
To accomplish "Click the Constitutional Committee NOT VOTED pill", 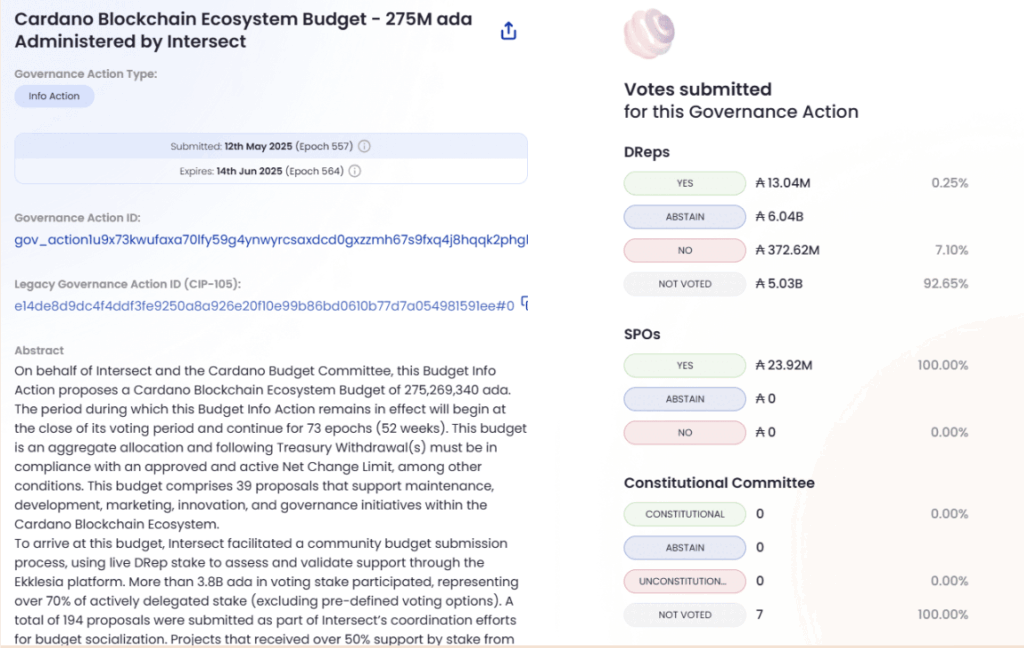I will click(x=684, y=615).
